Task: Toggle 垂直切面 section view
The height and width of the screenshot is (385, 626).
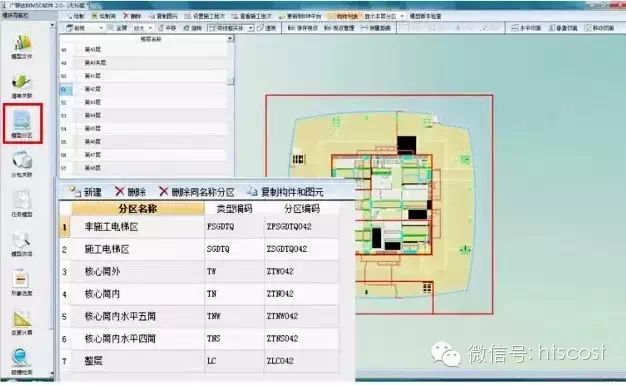Action: (x=563, y=28)
